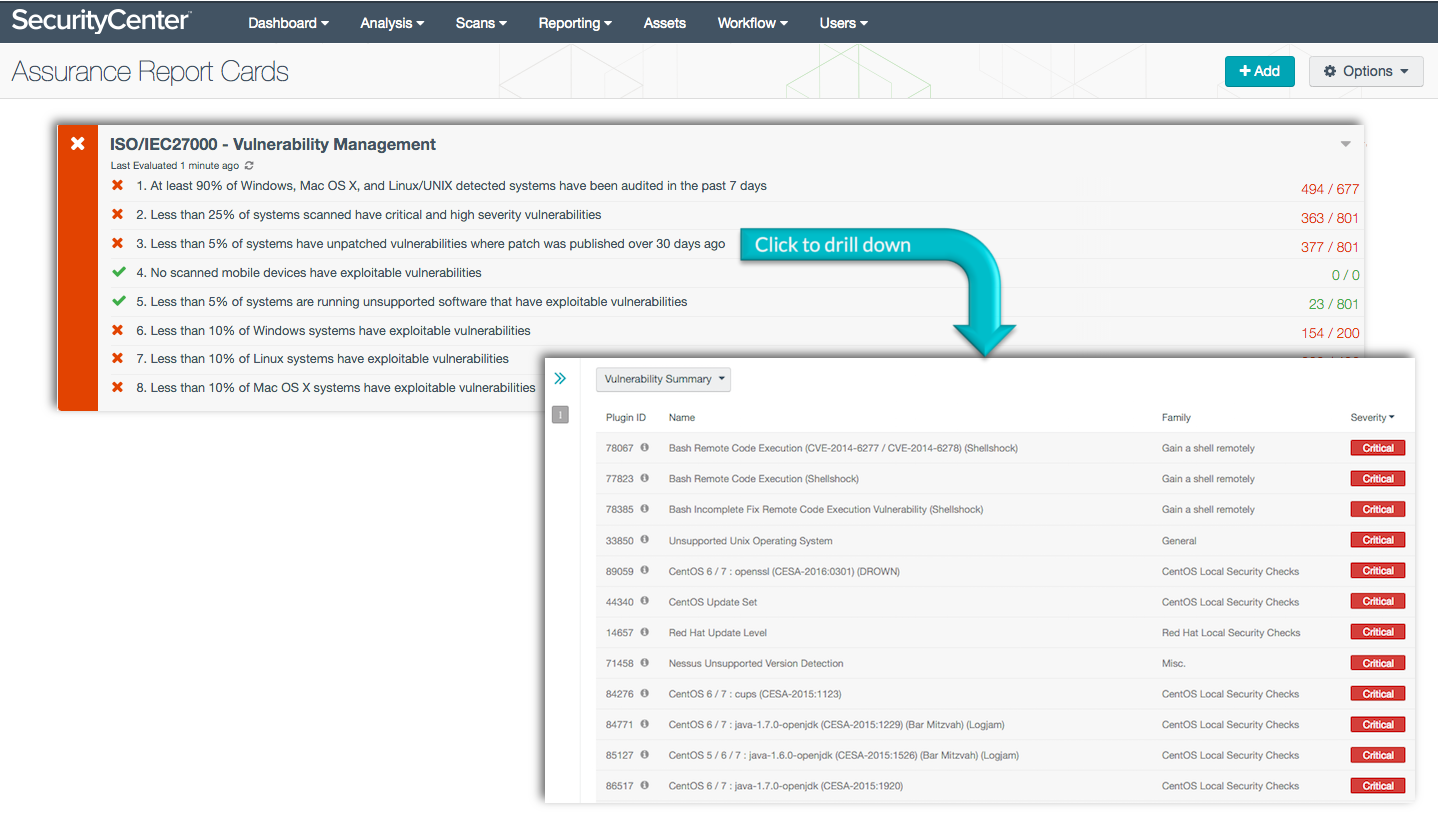Screen dimensions: 1440x820
Task: Click Red Hat Local Security Checks family cell
Action: [x=1231, y=633]
